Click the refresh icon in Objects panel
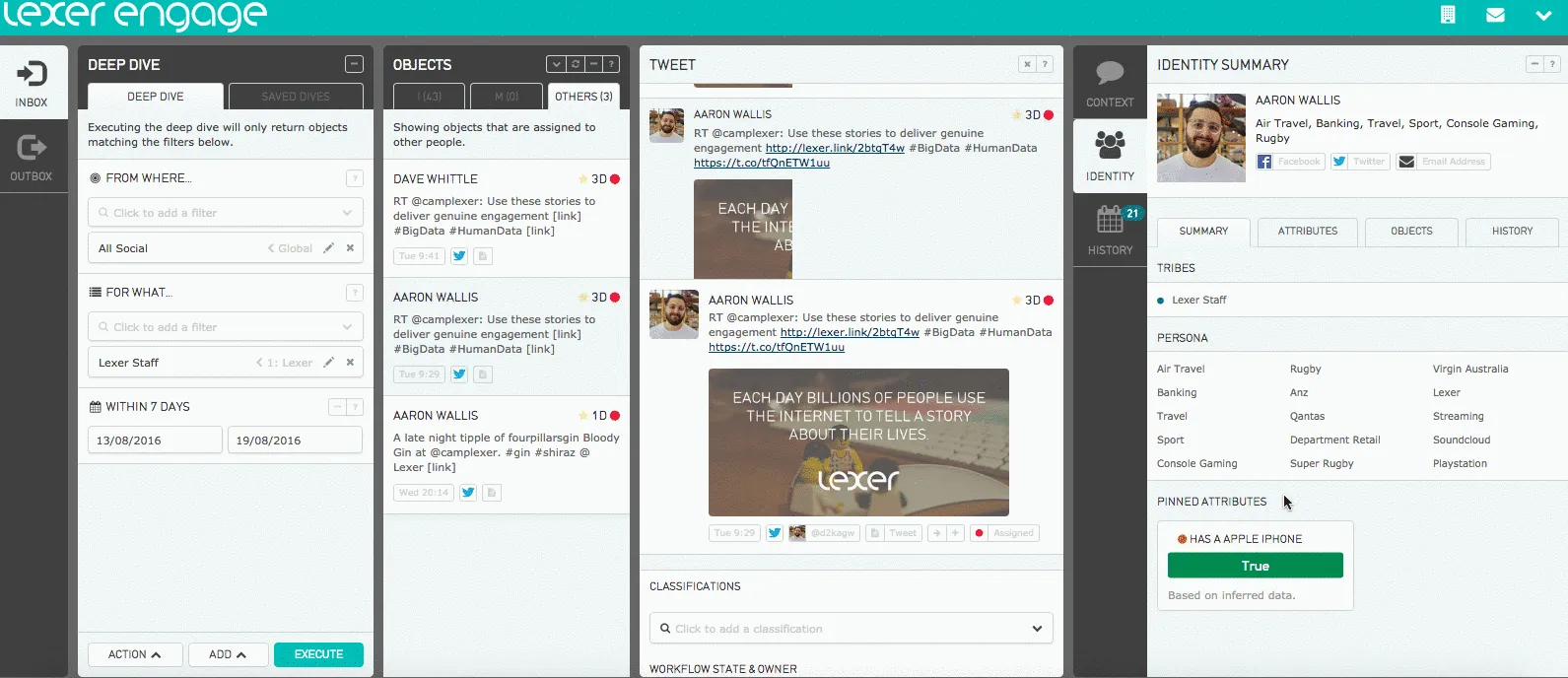 point(576,64)
